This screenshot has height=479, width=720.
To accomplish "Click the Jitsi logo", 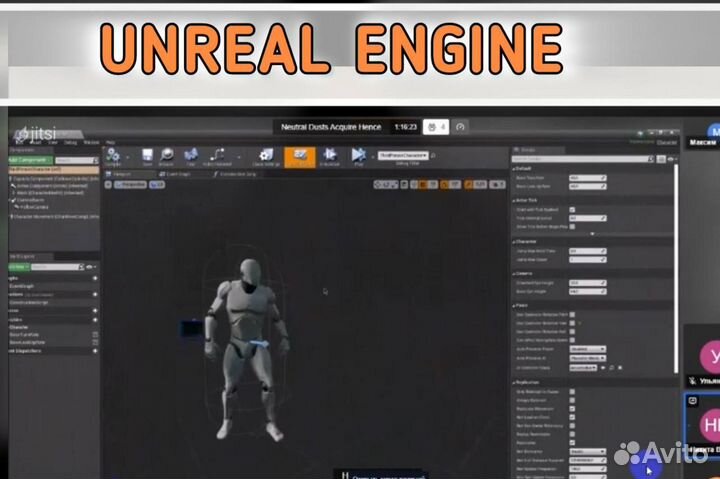I will 36,134.
